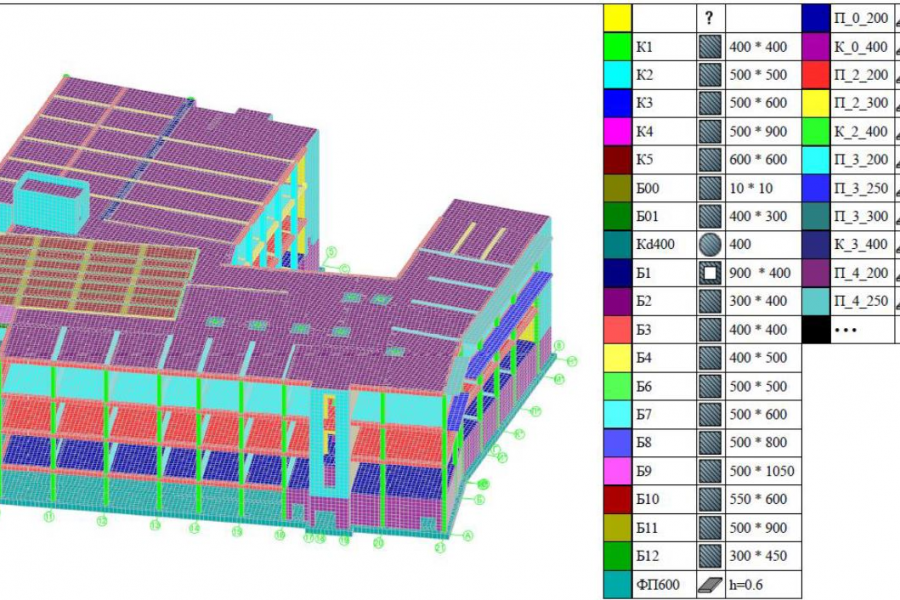Viewport: 900px width, 600px height.
Task: Click the П_4_250 legend entry
Action: (860, 301)
